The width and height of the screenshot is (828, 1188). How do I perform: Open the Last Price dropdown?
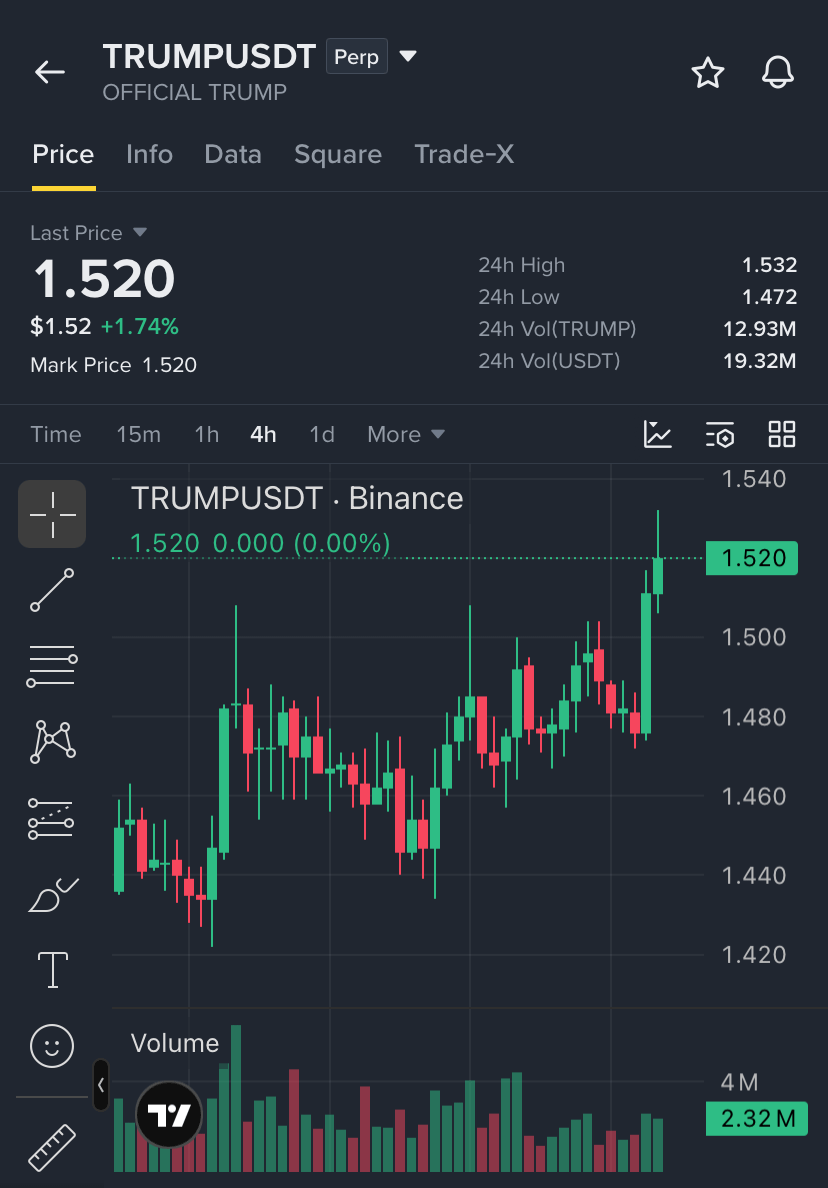tap(89, 233)
